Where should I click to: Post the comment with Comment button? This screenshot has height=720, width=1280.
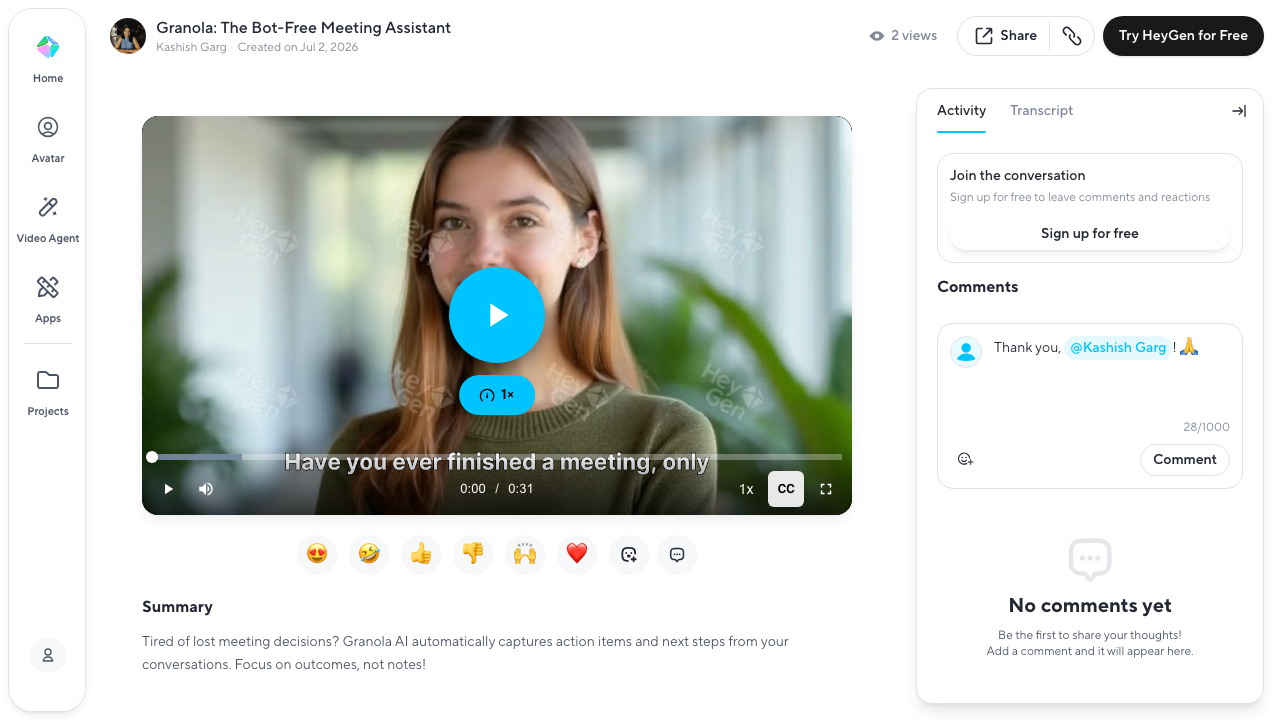[x=1185, y=459]
